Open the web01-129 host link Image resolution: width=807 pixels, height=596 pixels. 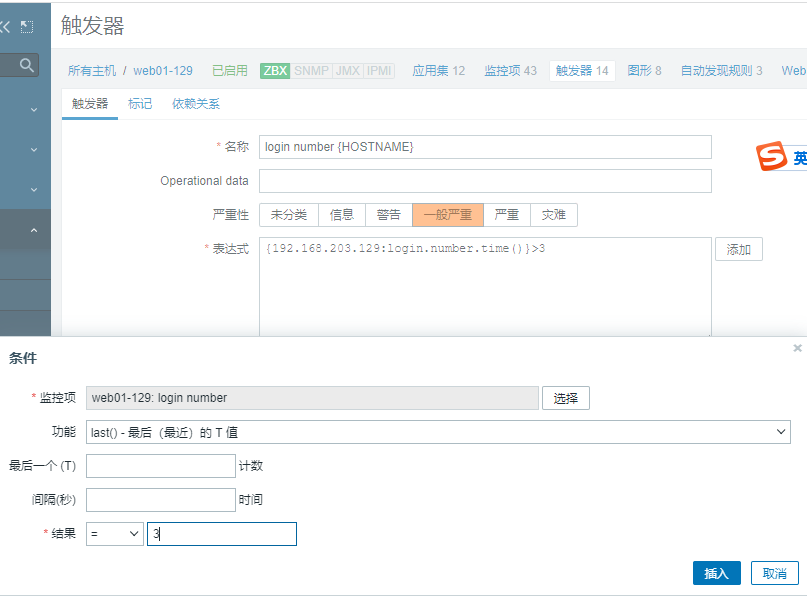[x=163, y=71]
